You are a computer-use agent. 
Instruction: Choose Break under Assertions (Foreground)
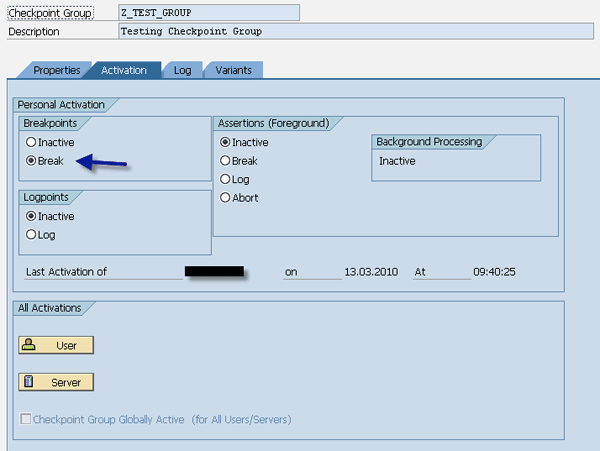226,160
